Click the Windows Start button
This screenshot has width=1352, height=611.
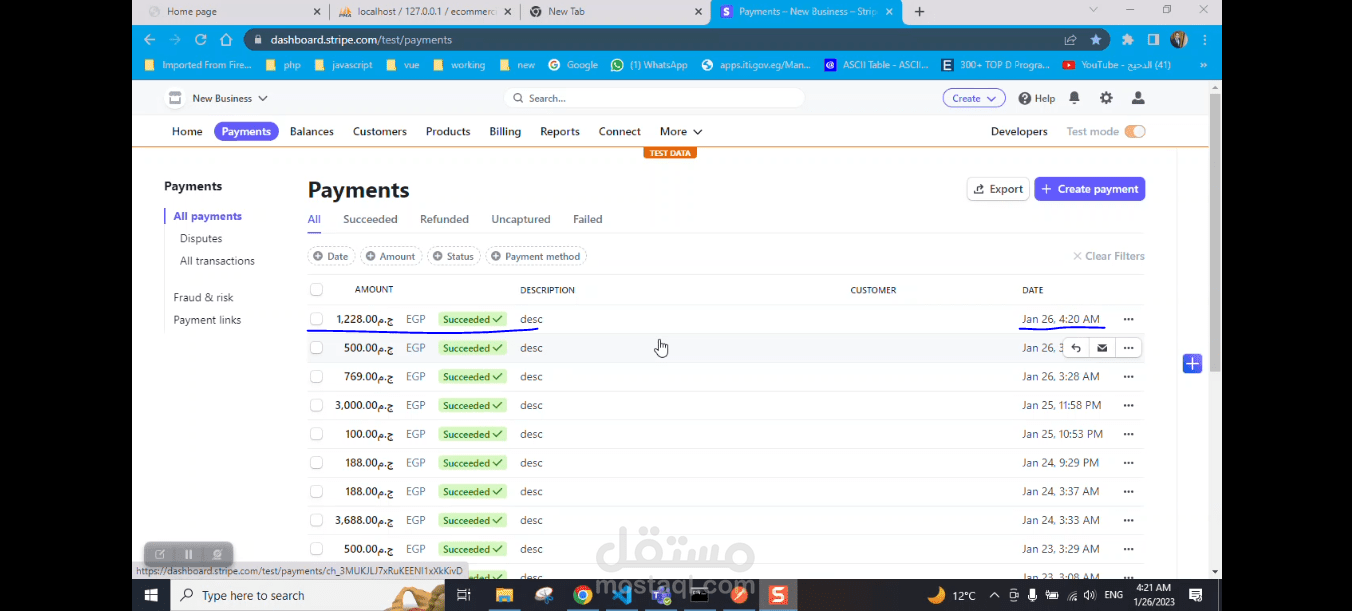151,595
